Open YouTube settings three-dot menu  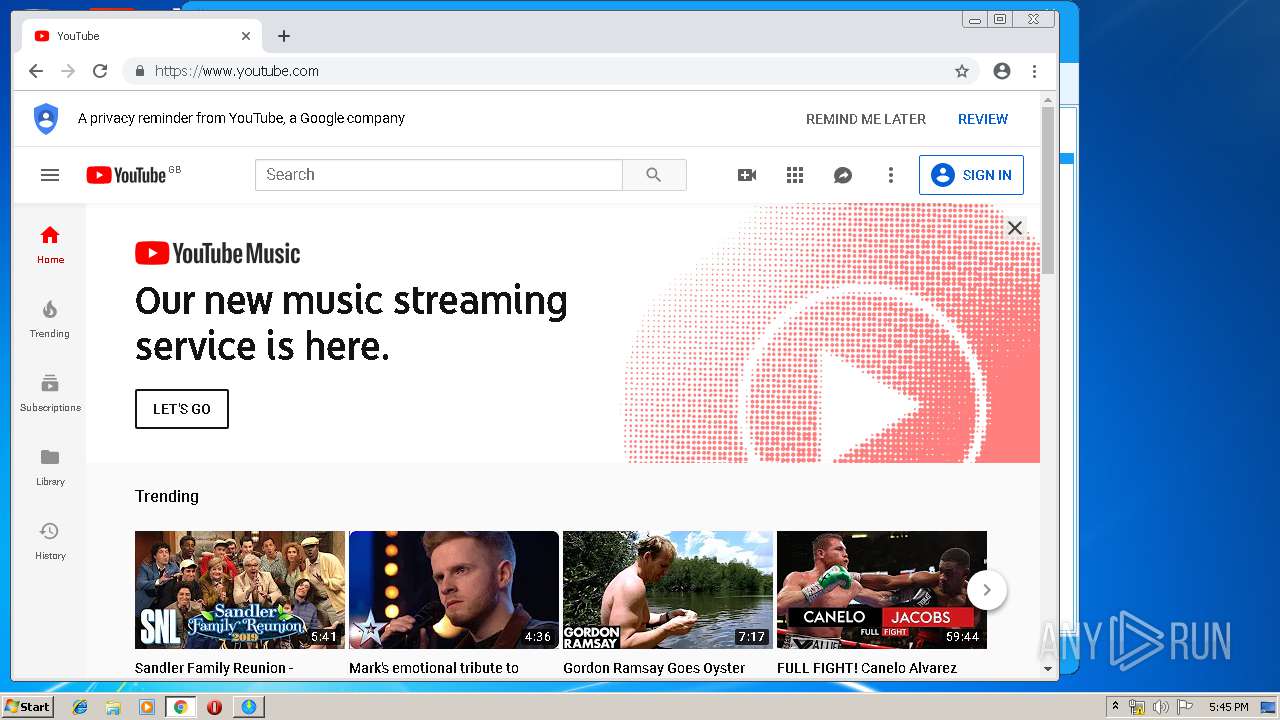pyautogui.click(x=891, y=175)
